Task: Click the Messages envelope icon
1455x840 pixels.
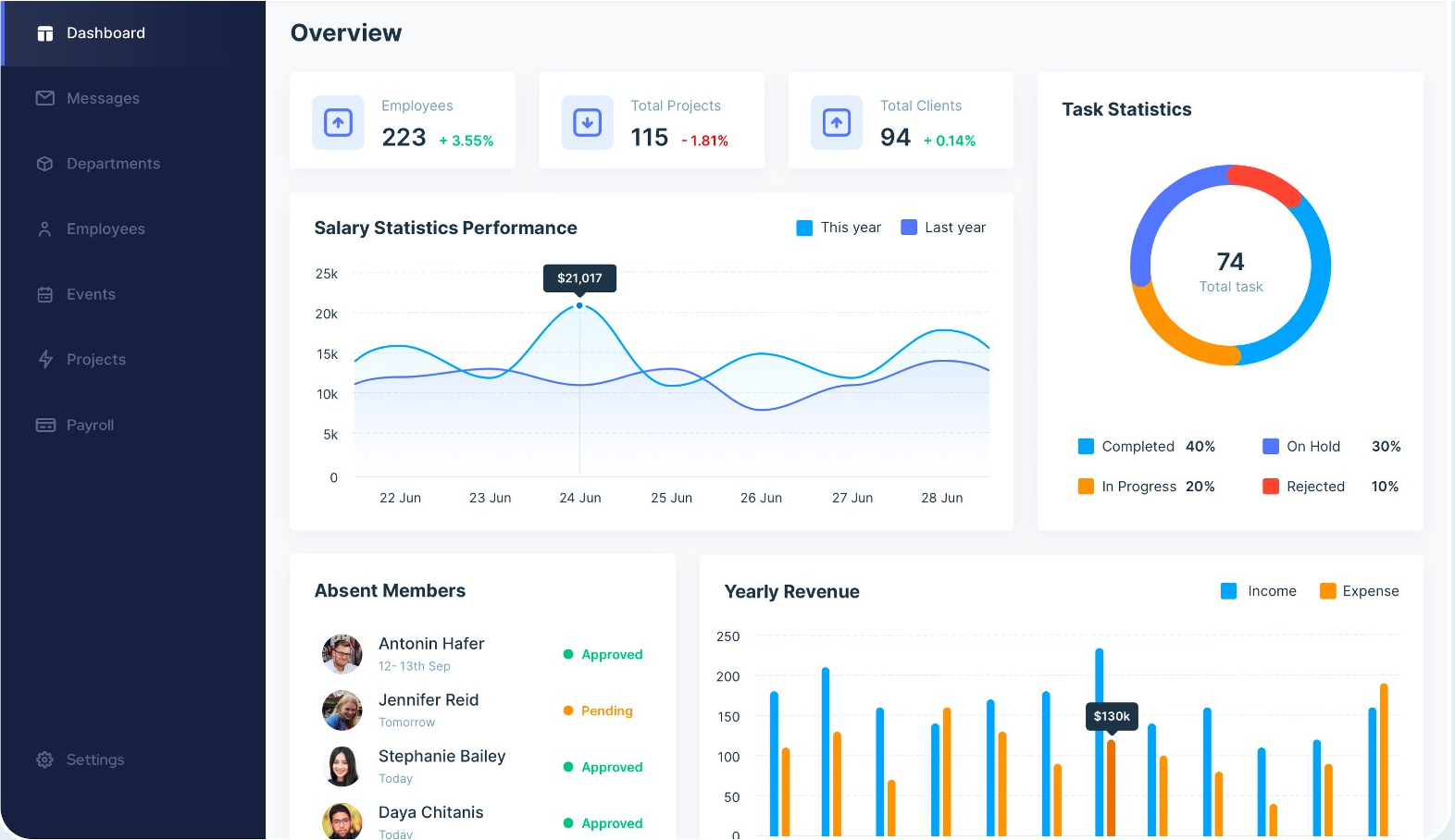Action: (x=44, y=98)
